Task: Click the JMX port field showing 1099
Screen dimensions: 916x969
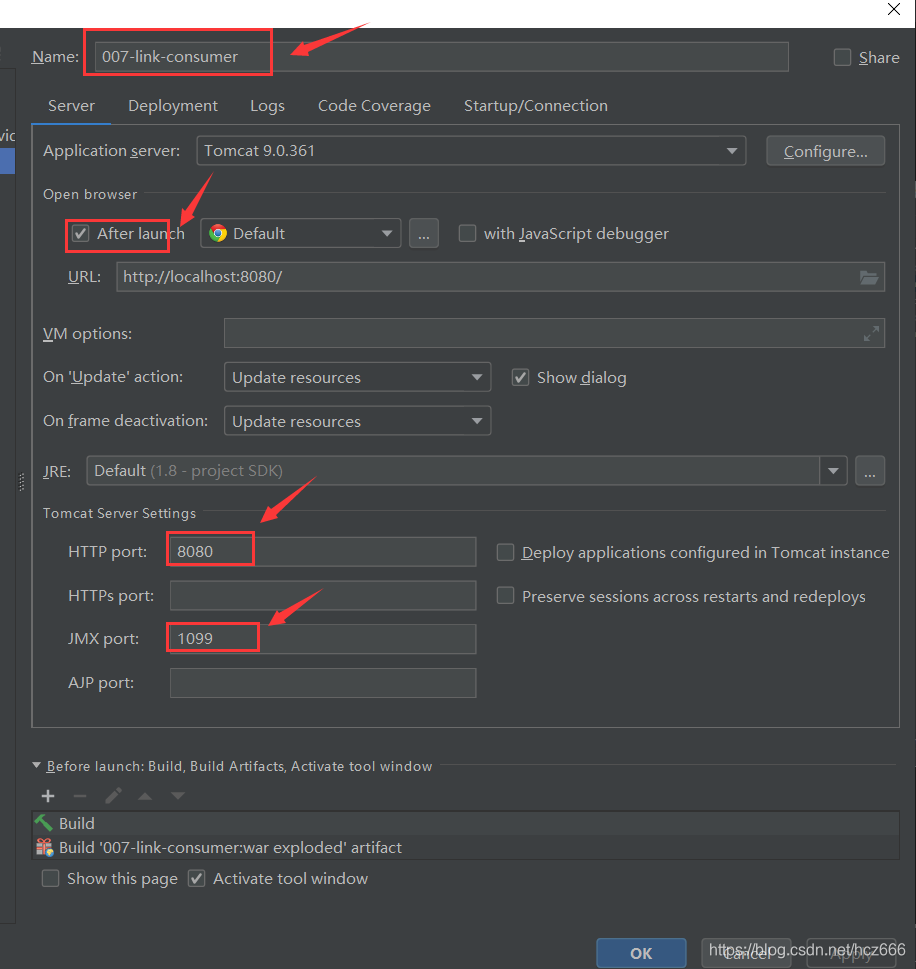Action: tap(323, 638)
